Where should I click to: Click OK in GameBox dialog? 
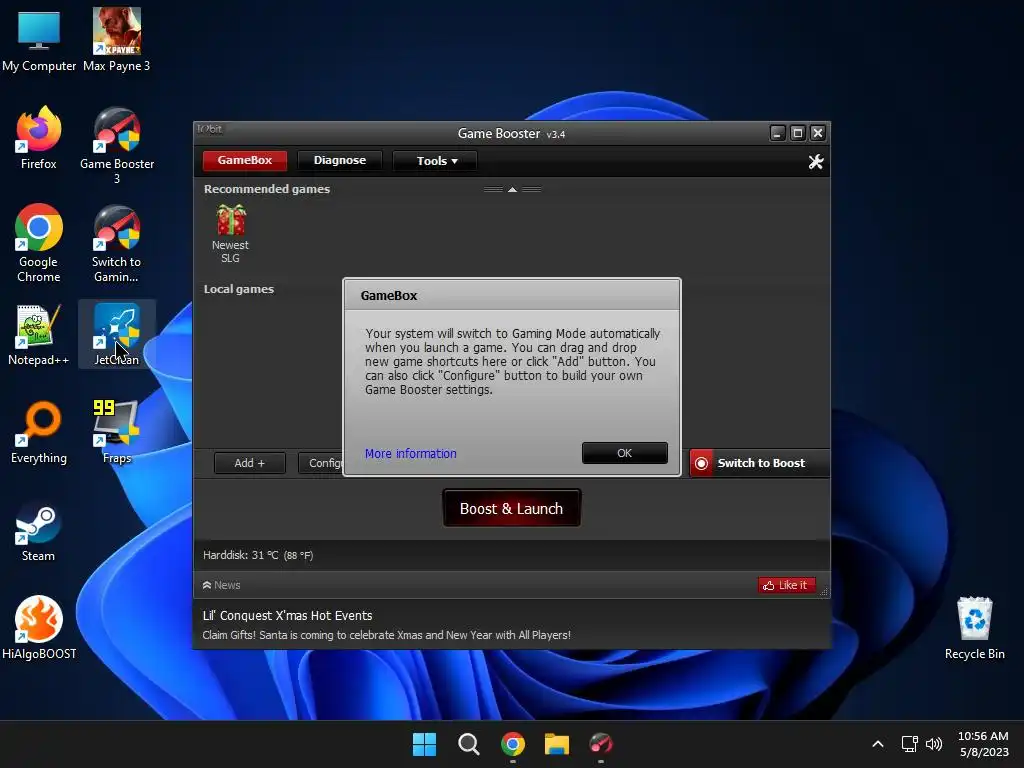(x=624, y=453)
